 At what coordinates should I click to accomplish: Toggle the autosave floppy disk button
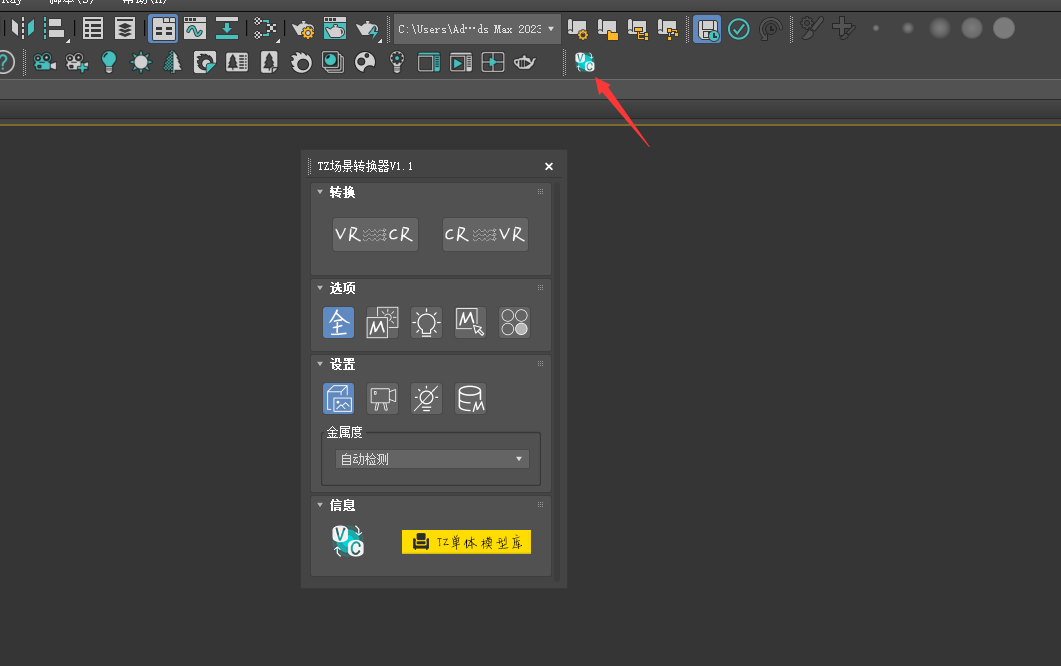[707, 29]
